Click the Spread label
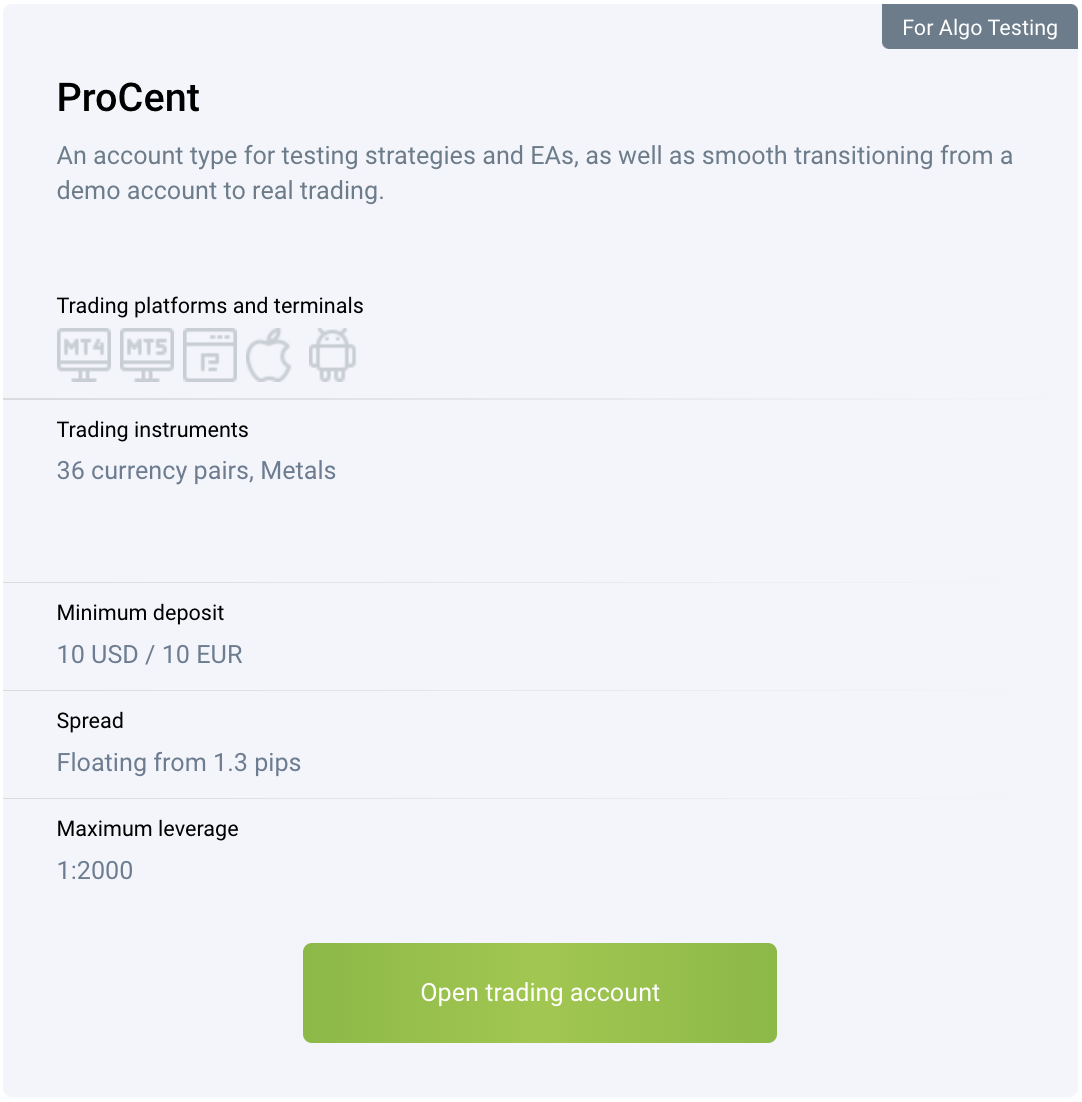The image size is (1082, 1102). pyautogui.click(x=90, y=721)
